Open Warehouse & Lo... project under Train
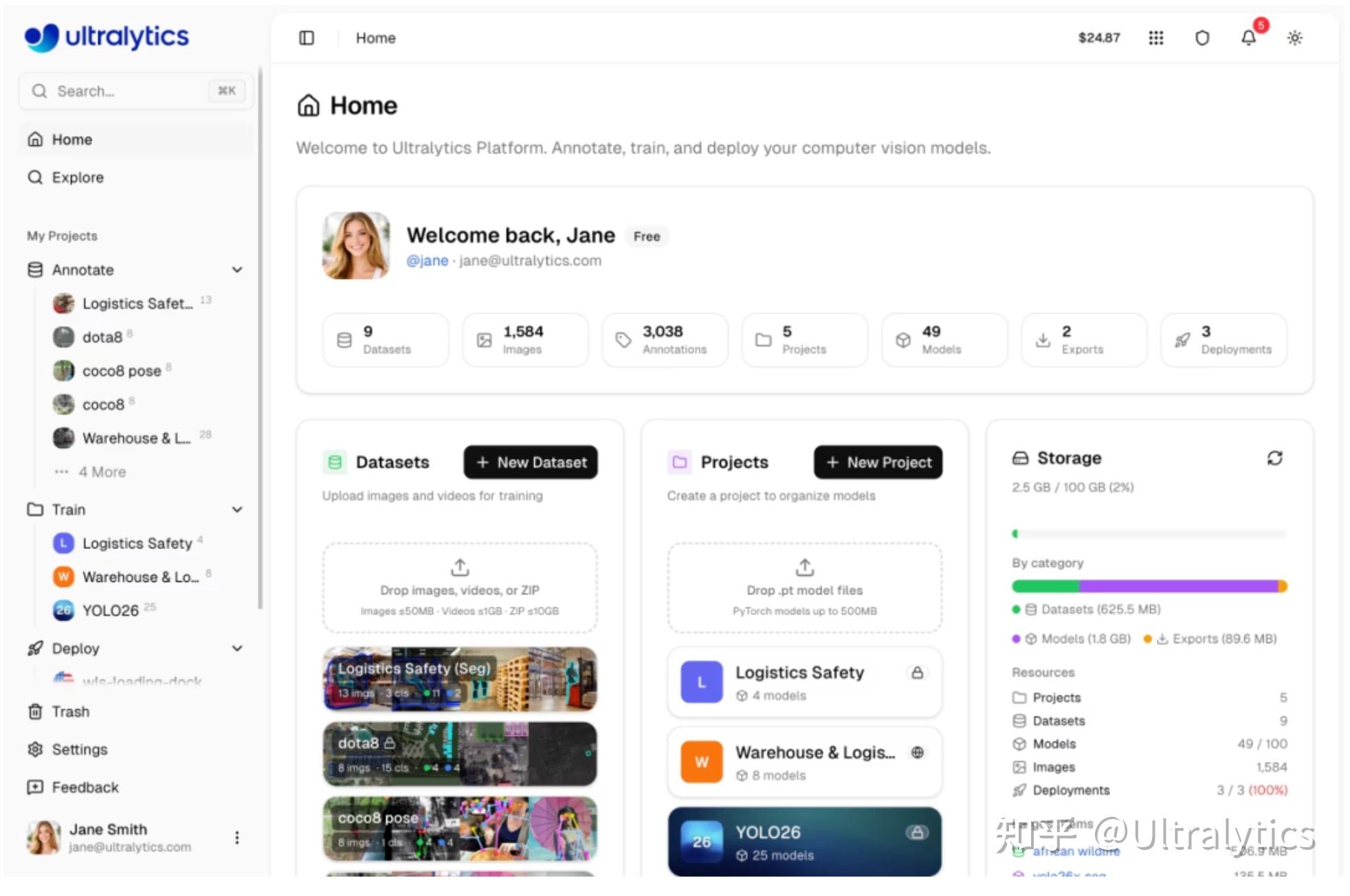1350x896 pixels. (x=133, y=577)
